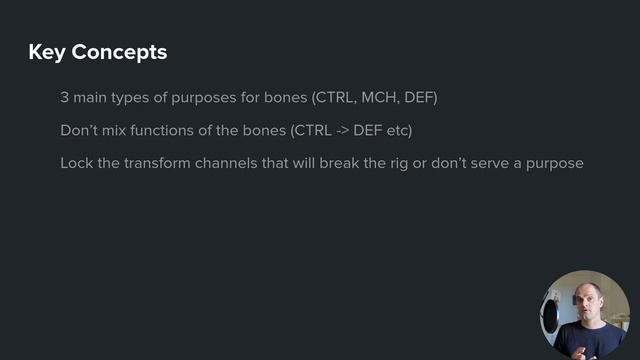Click the word rig in the third bullet

[399, 164]
